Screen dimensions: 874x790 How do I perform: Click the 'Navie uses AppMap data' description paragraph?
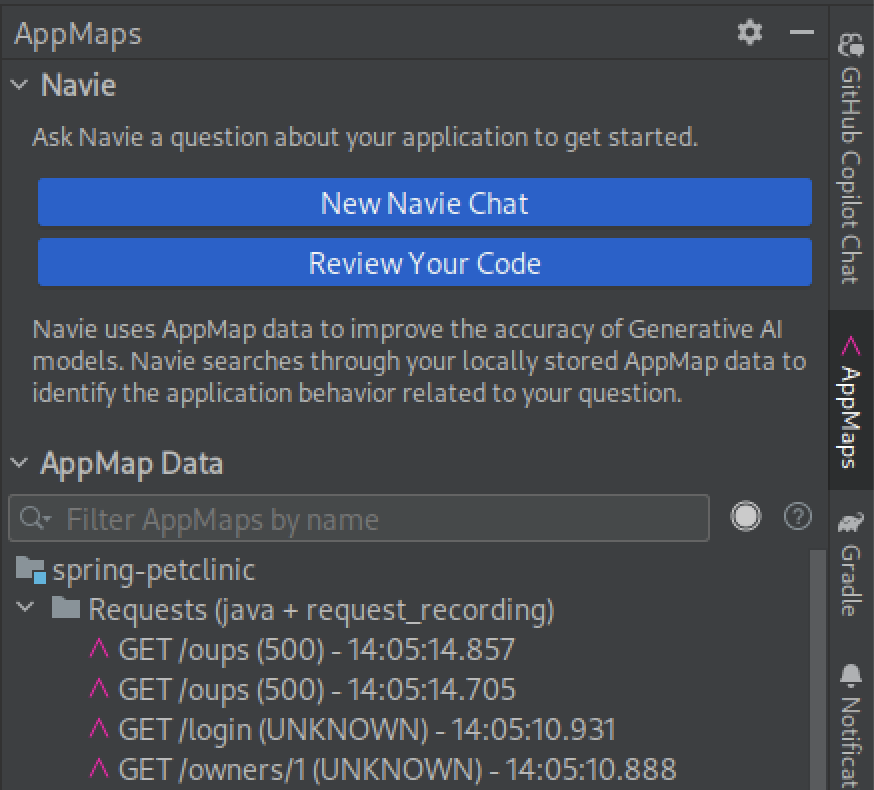coord(419,361)
